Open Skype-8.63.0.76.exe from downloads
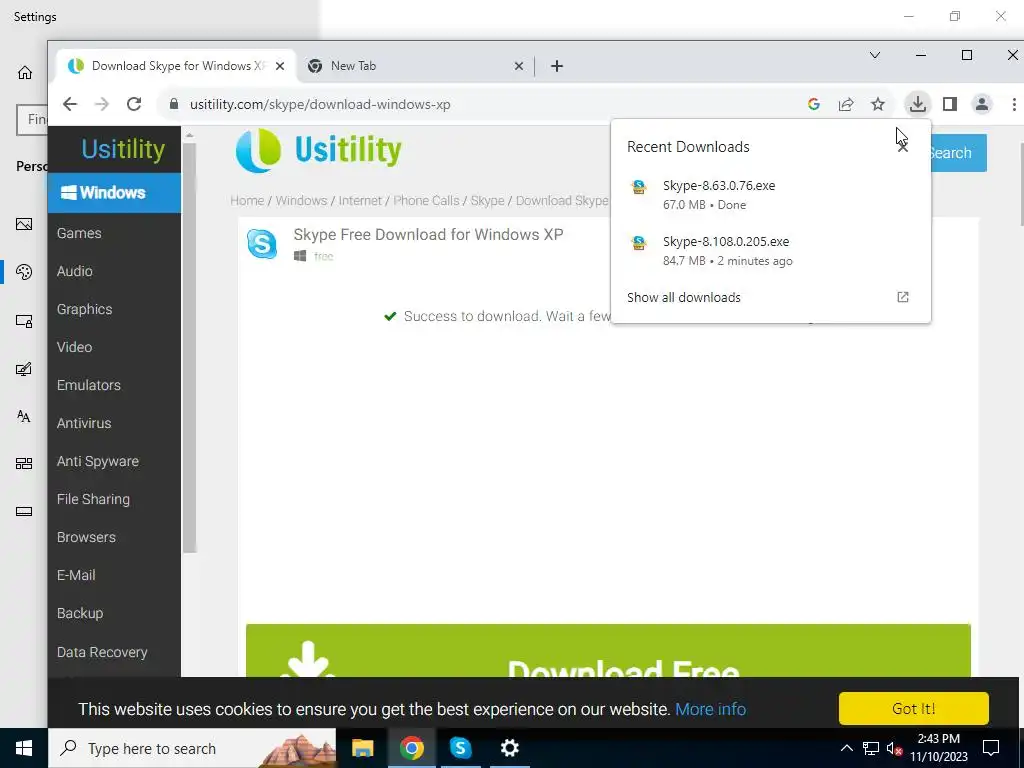Screen dimensions: 1024x768 pos(771,195)
